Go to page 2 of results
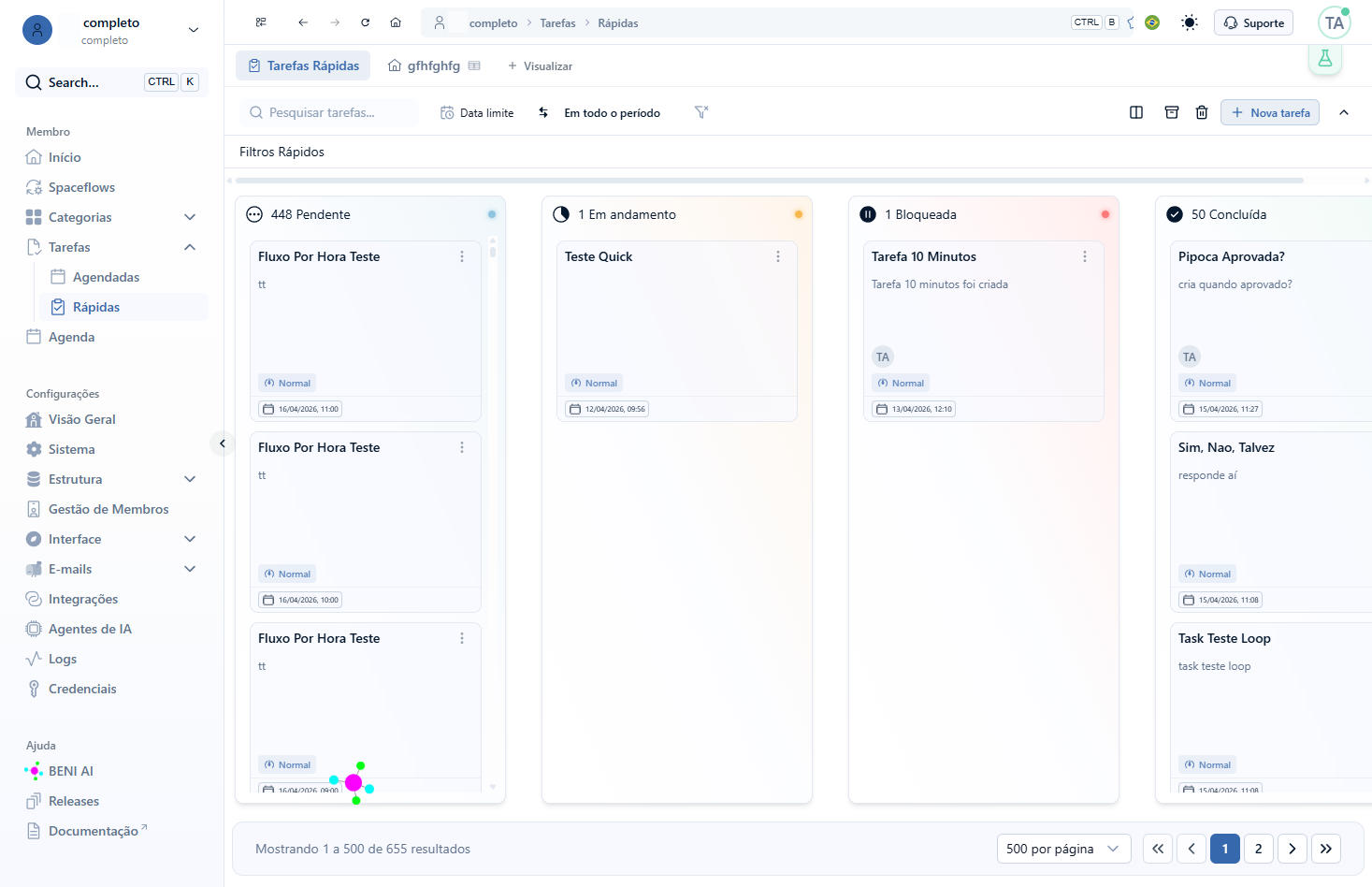This screenshot has width=1372, height=887. point(1258,849)
